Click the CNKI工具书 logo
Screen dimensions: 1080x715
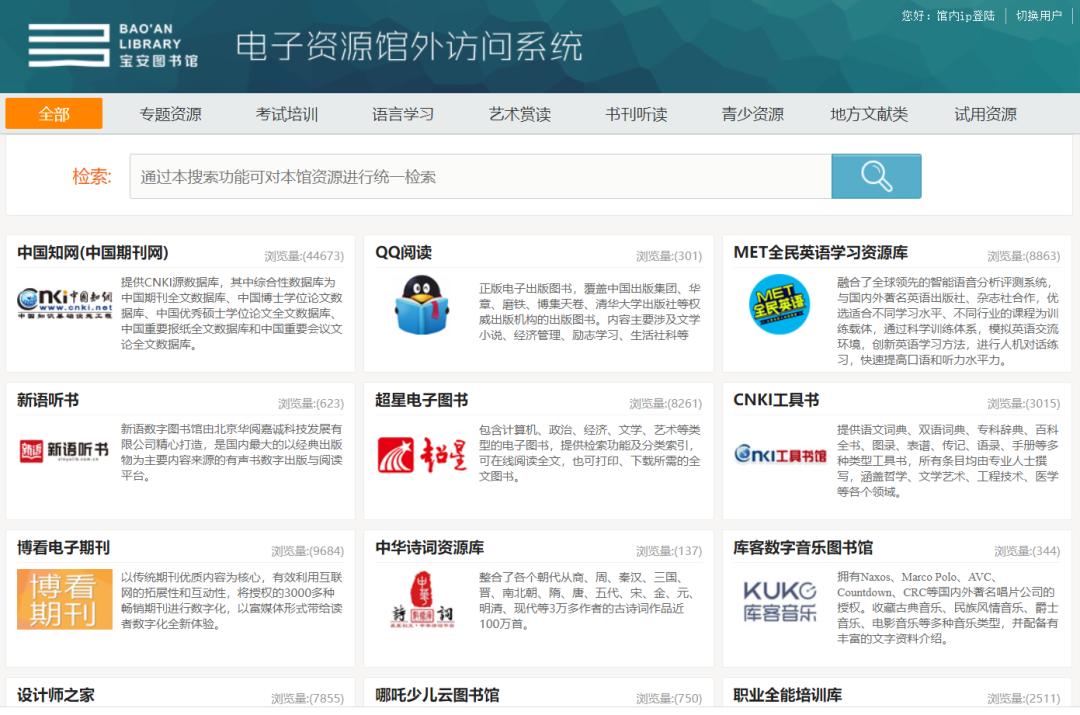[x=780, y=455]
